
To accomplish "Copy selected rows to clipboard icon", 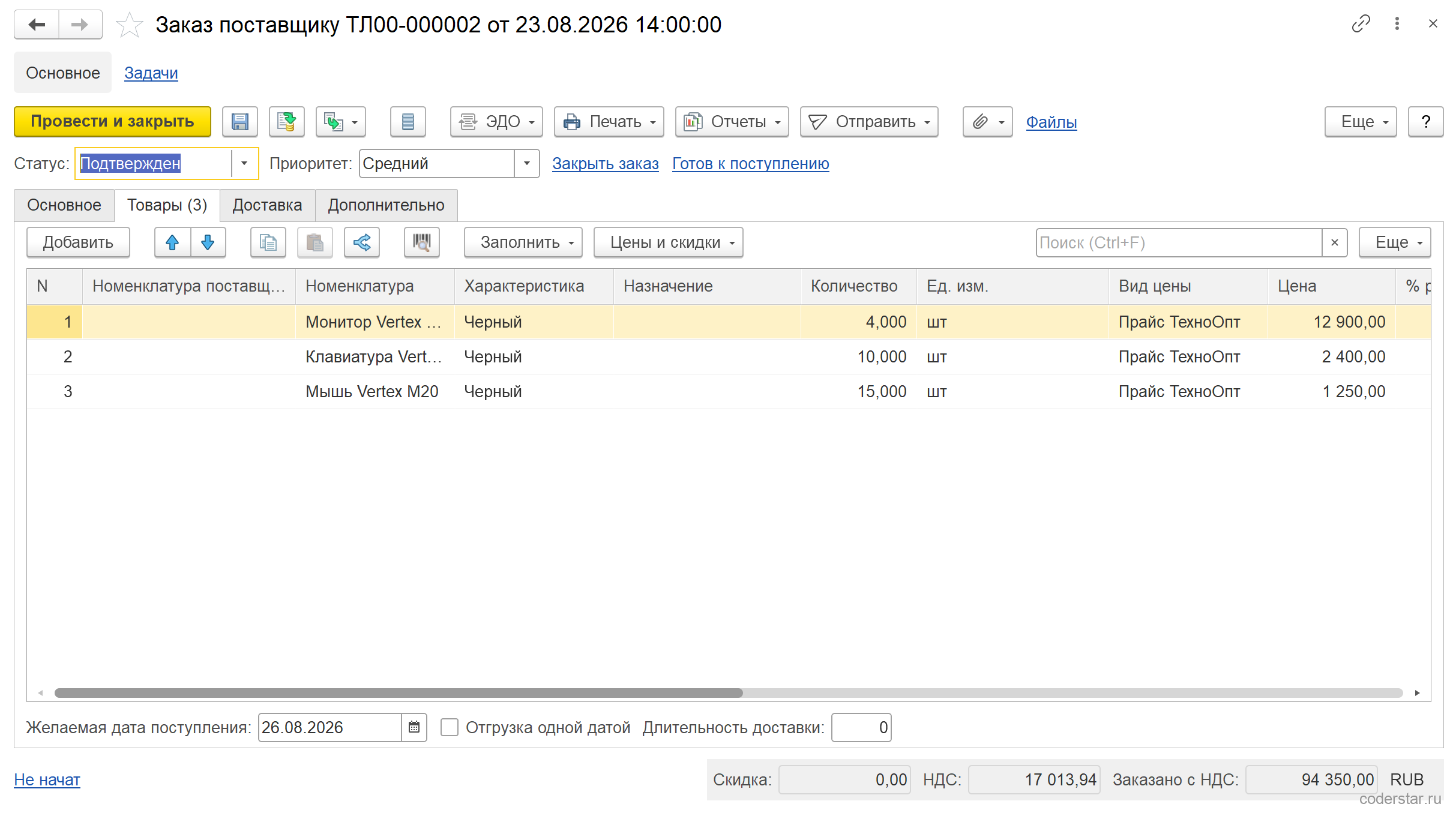I will (x=268, y=242).
